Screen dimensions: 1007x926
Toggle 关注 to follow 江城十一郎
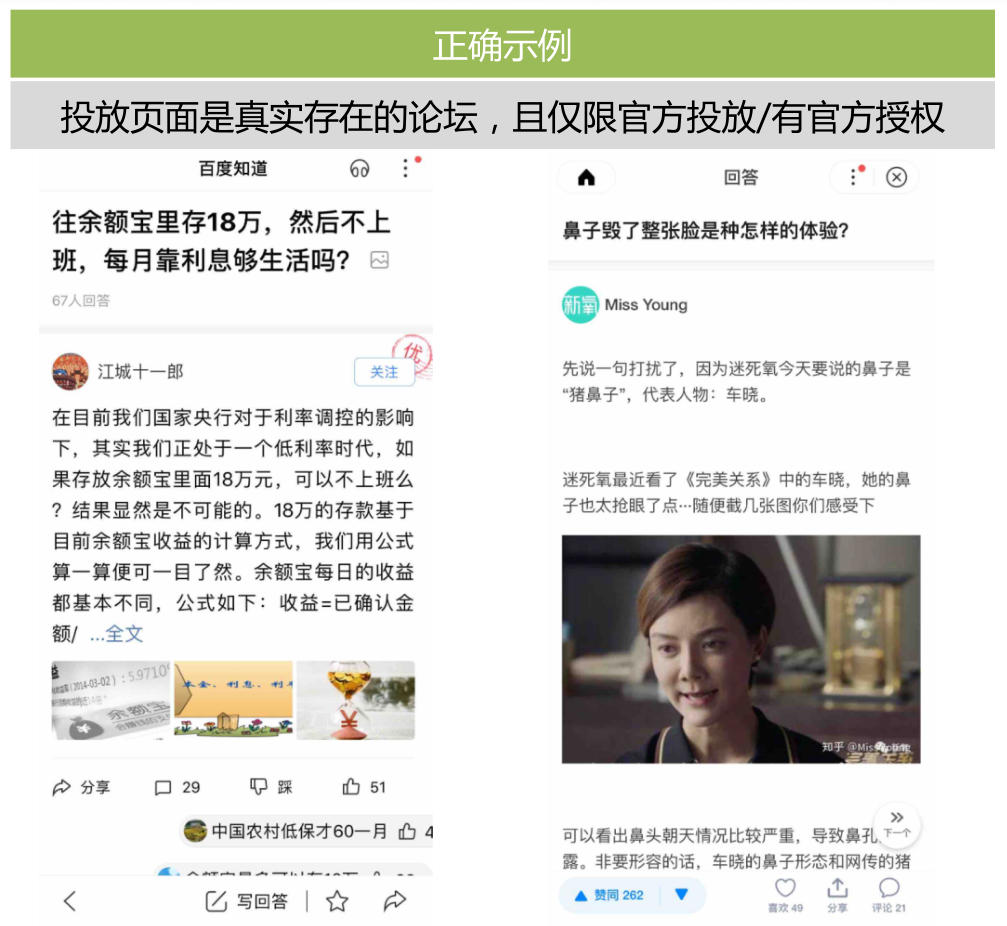click(x=384, y=372)
